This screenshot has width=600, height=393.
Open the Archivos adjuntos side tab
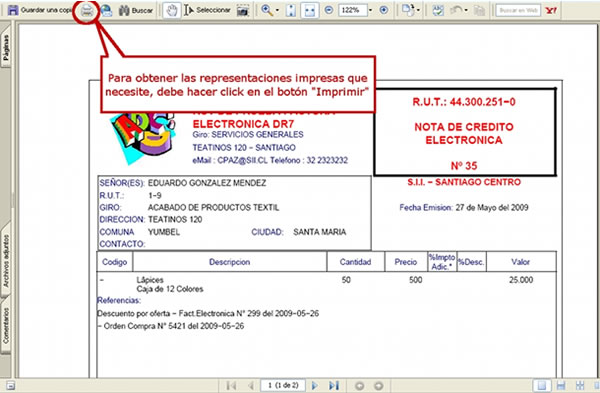[6, 261]
